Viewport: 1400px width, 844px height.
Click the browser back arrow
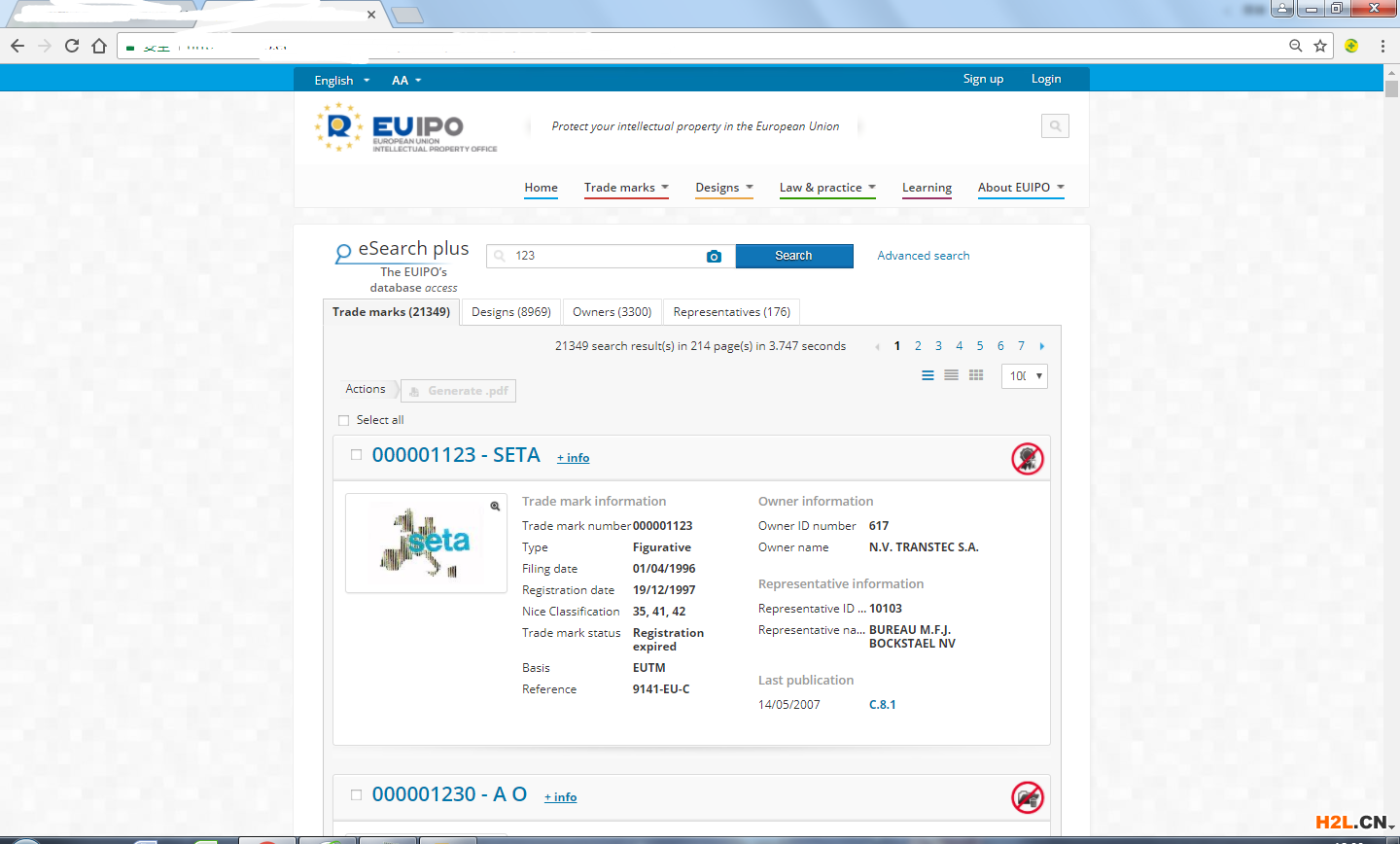click(17, 46)
